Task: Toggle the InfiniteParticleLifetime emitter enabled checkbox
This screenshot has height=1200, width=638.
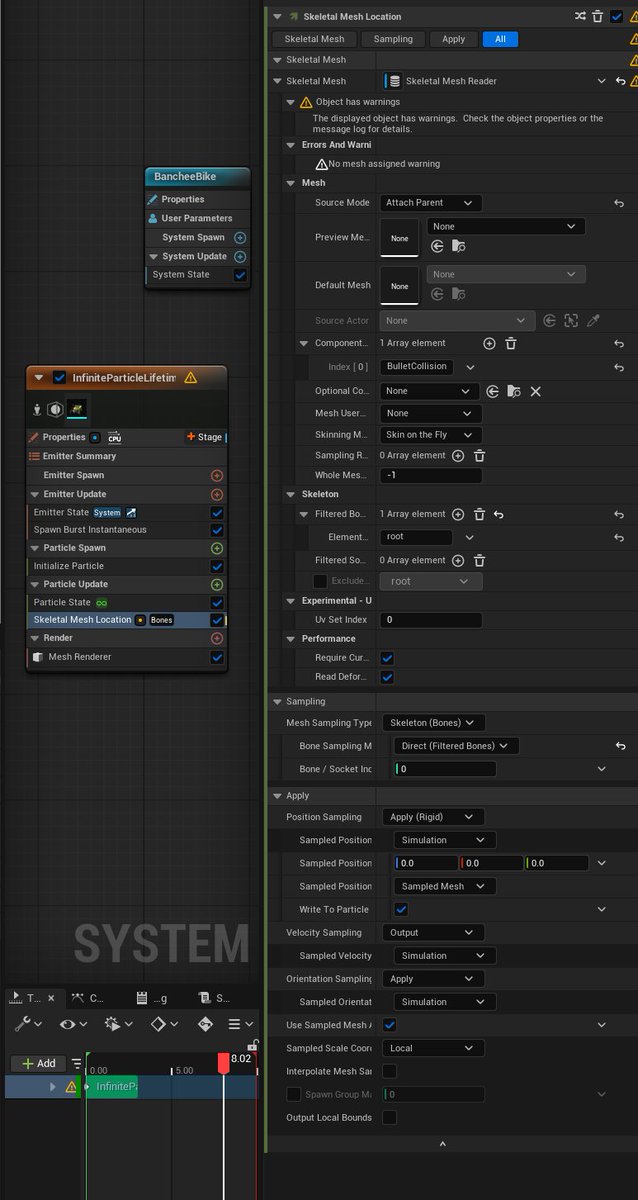Action: pyautogui.click(x=59, y=377)
